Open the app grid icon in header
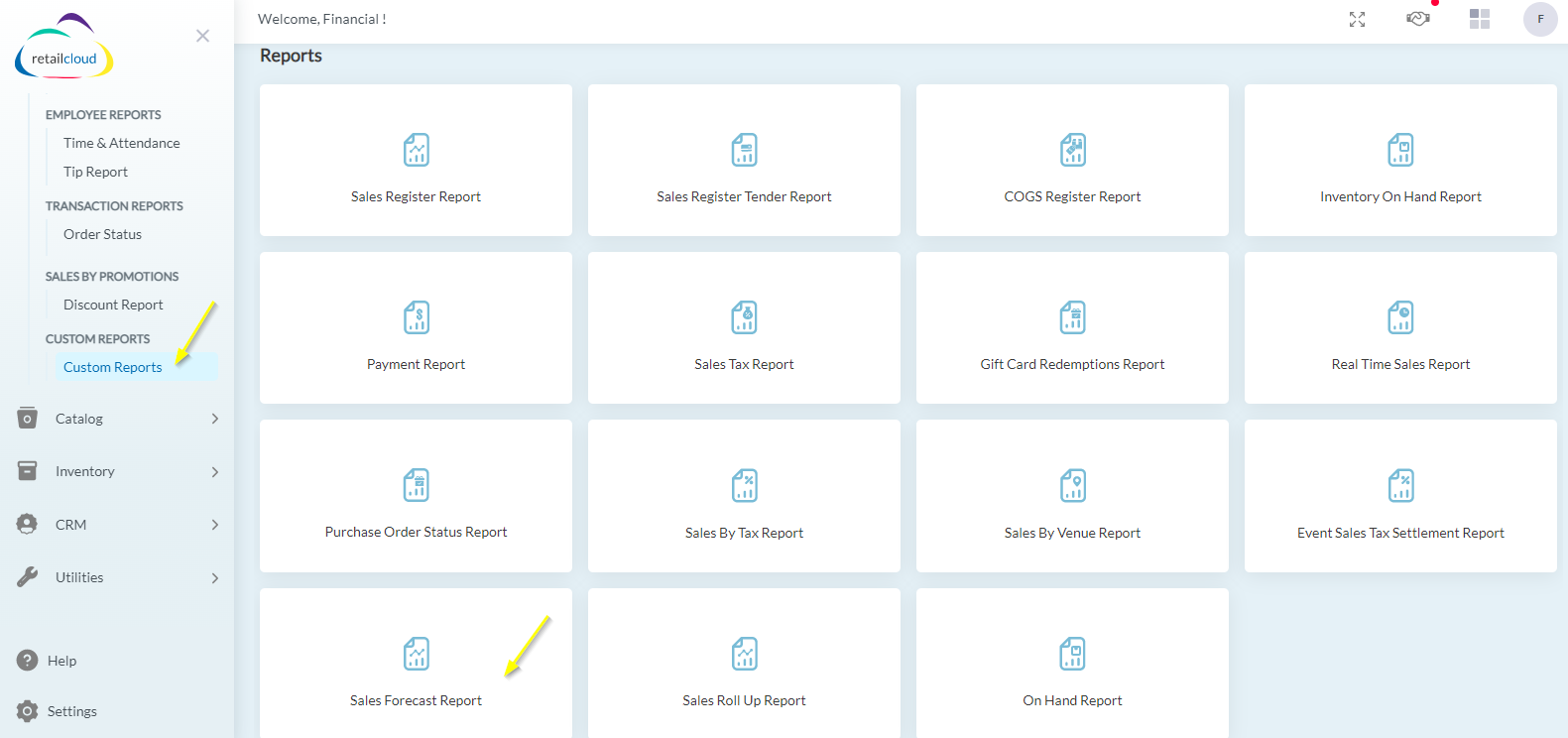1568x738 pixels. [x=1480, y=19]
